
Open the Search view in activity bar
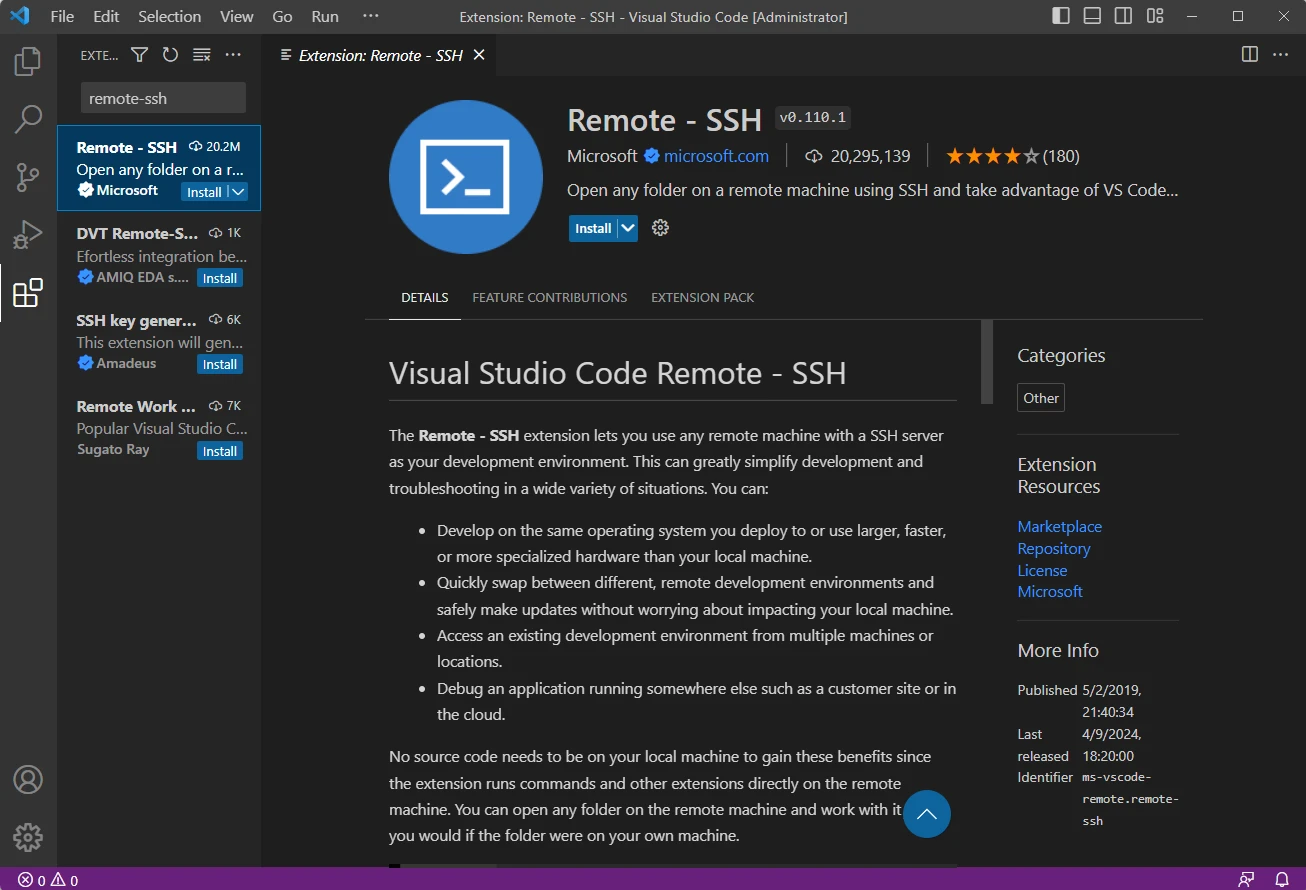(28, 119)
